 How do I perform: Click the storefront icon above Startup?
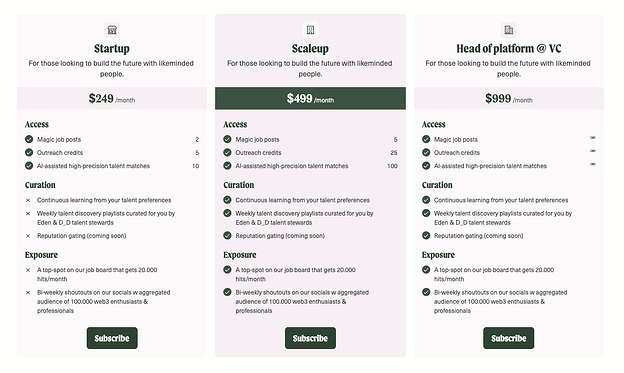tap(112, 30)
